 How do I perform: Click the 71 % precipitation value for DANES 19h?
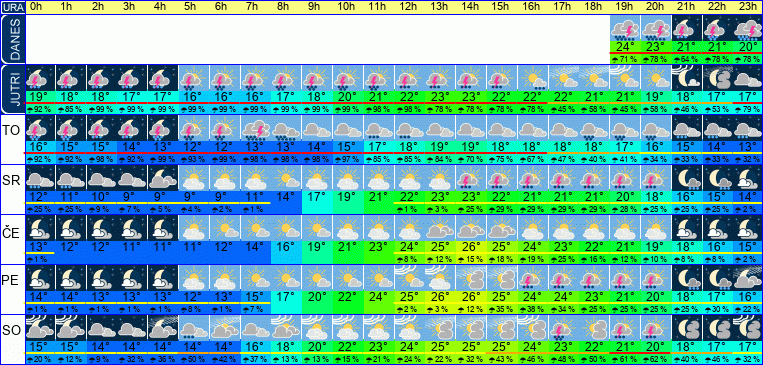[625, 59]
